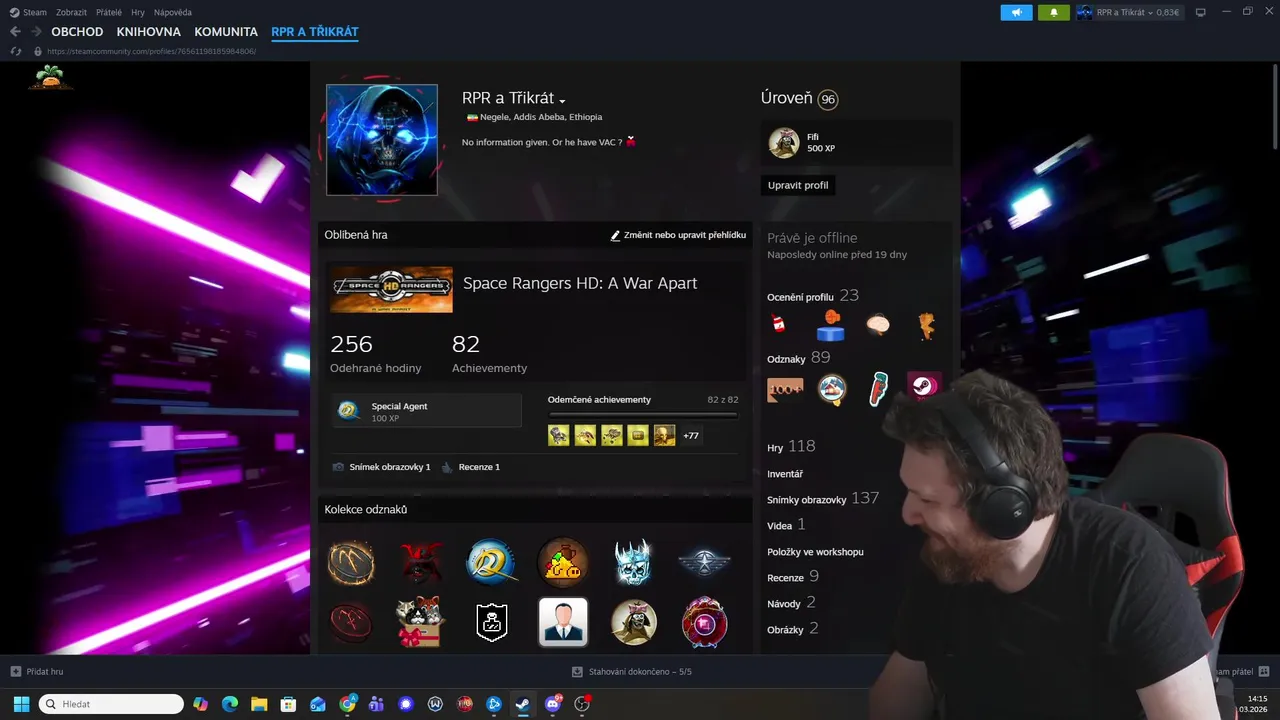Open the pixel treasure pile badge
Viewport: 1280px width, 720px height.
[563, 562]
